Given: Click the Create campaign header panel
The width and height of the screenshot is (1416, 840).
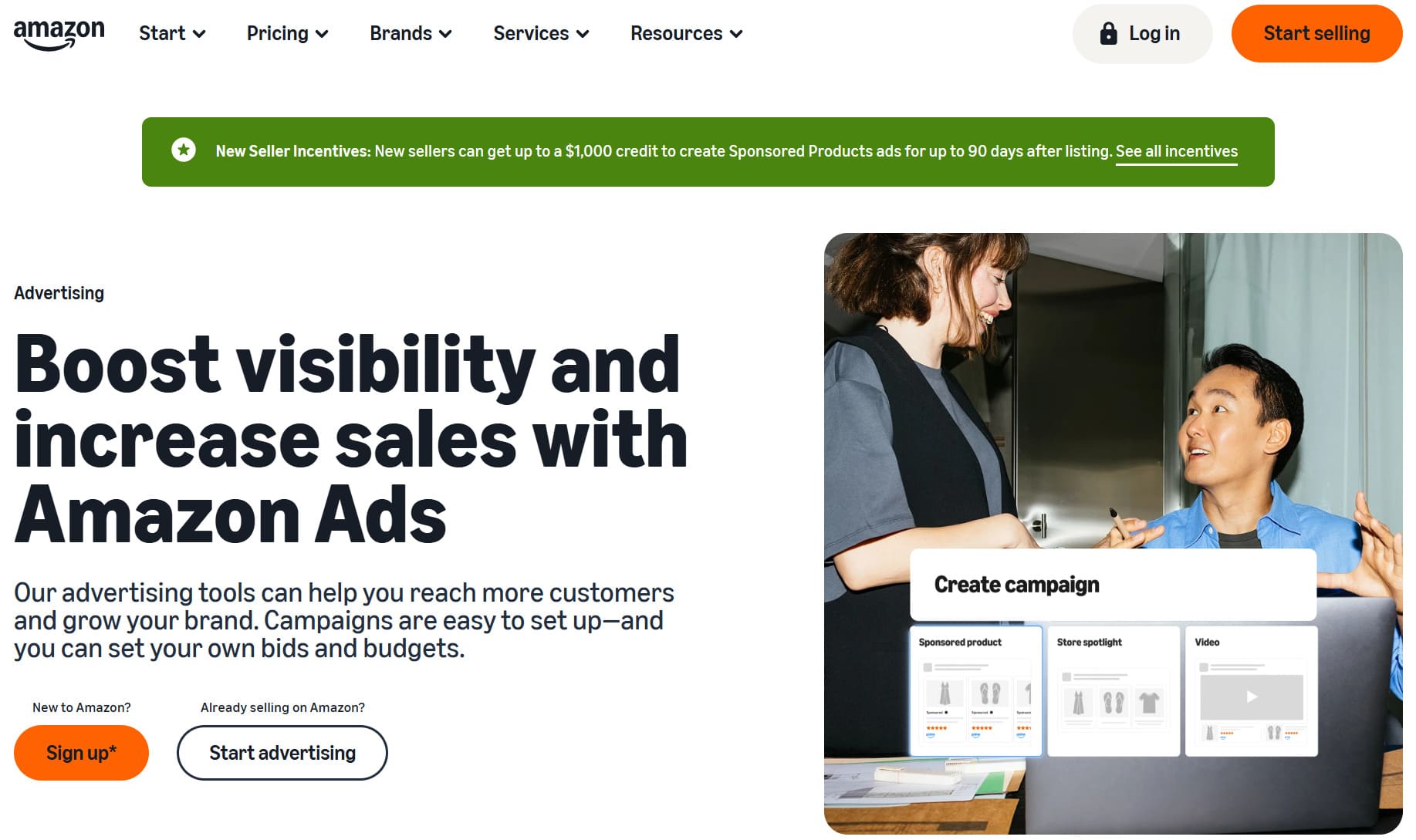Looking at the screenshot, I should (x=1113, y=584).
